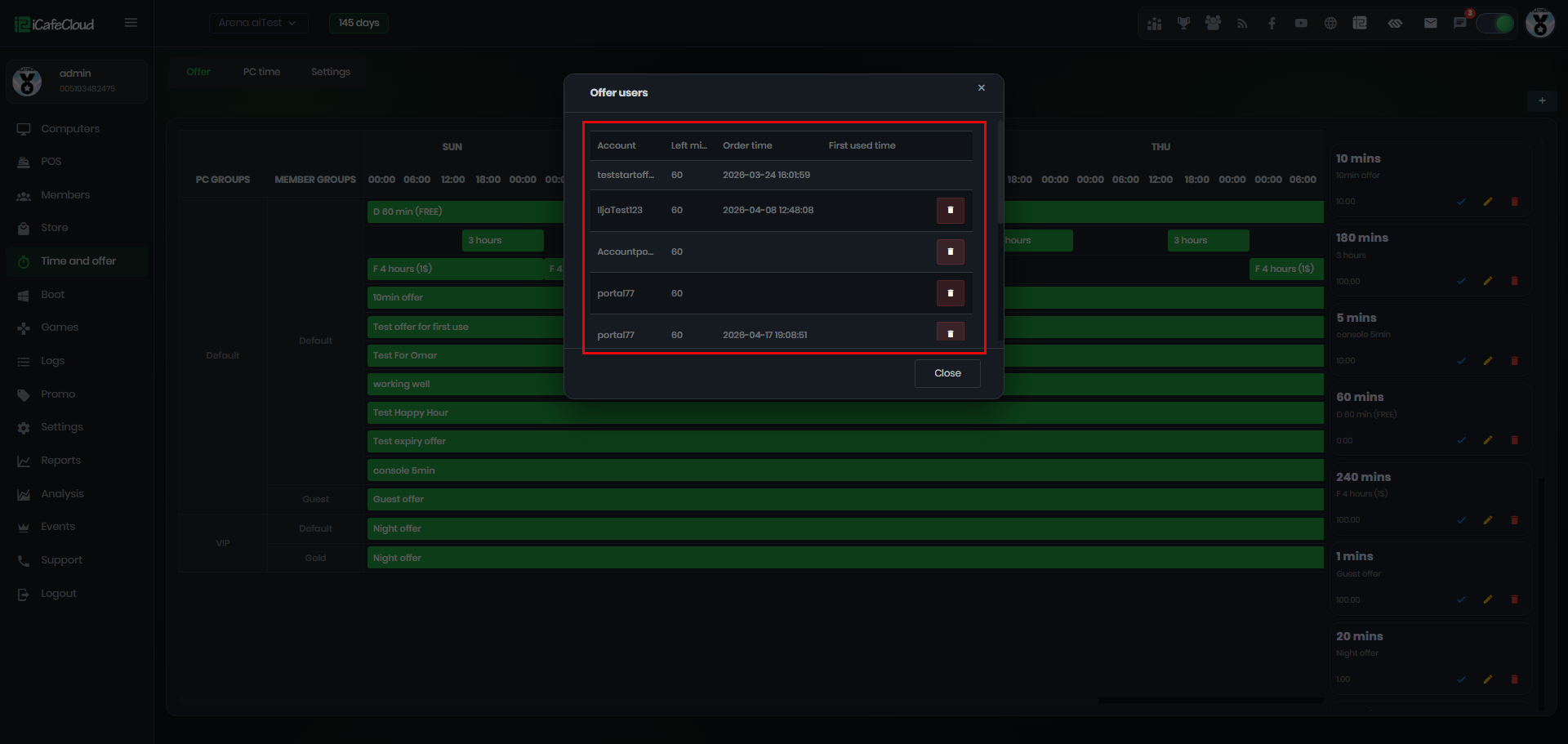Edit the 10 mins offer pencil icon
The height and width of the screenshot is (744, 1568).
(x=1488, y=202)
